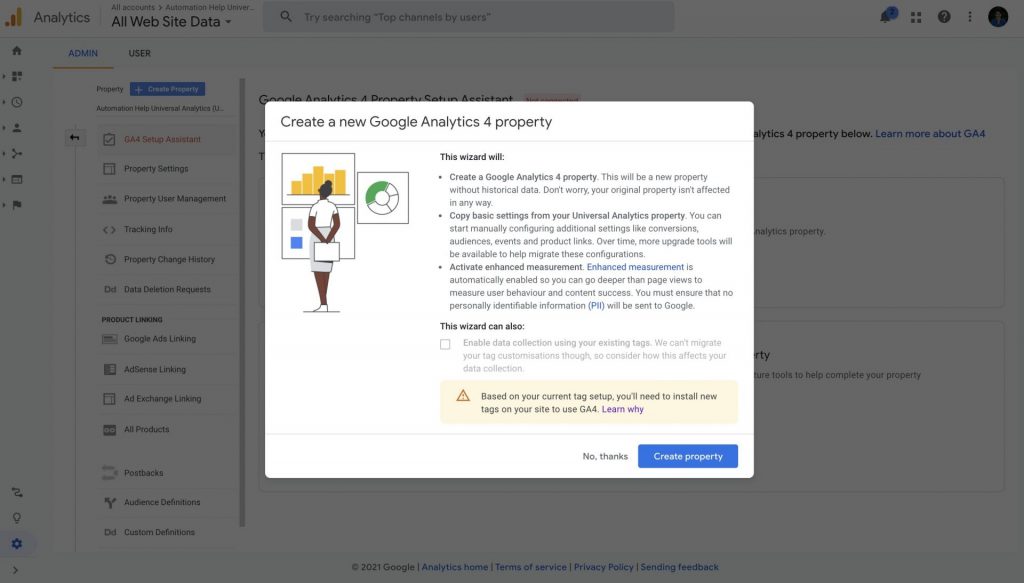Open the user account avatar
The height and width of the screenshot is (583, 1024).
[998, 17]
